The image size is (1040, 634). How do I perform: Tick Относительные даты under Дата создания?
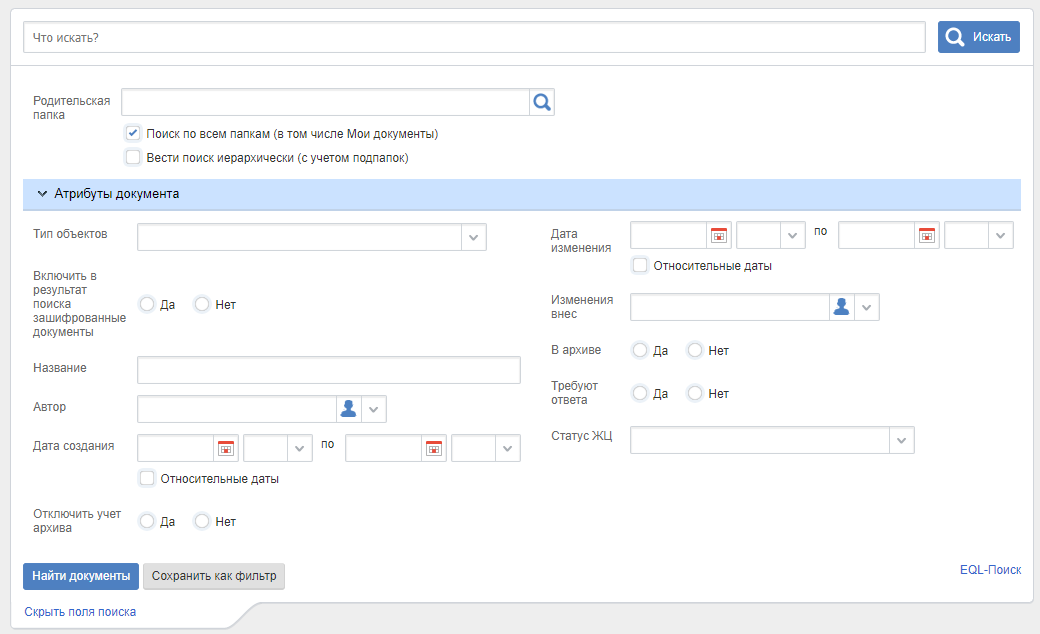(x=147, y=478)
